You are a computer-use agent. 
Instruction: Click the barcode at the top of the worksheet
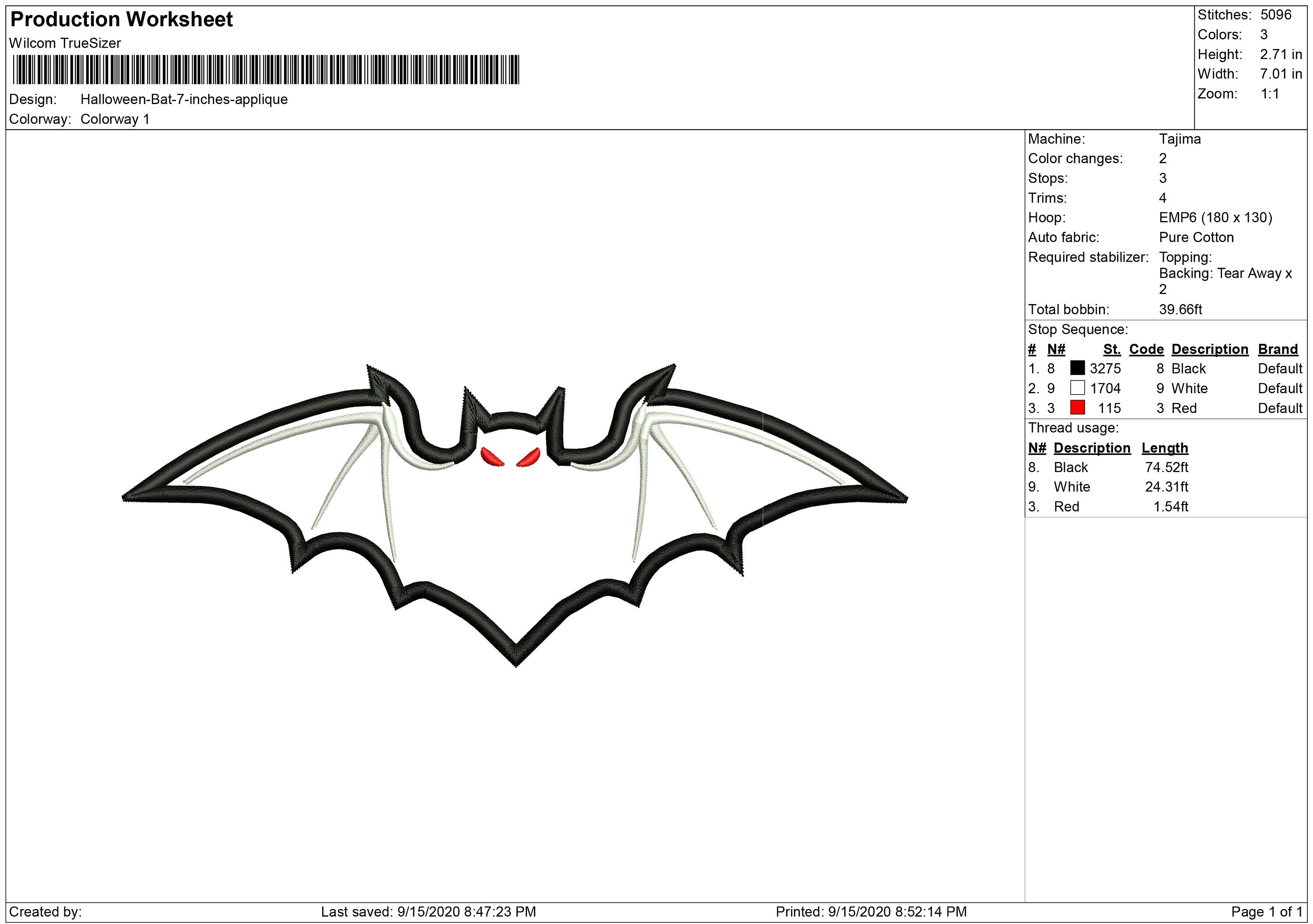(269, 71)
